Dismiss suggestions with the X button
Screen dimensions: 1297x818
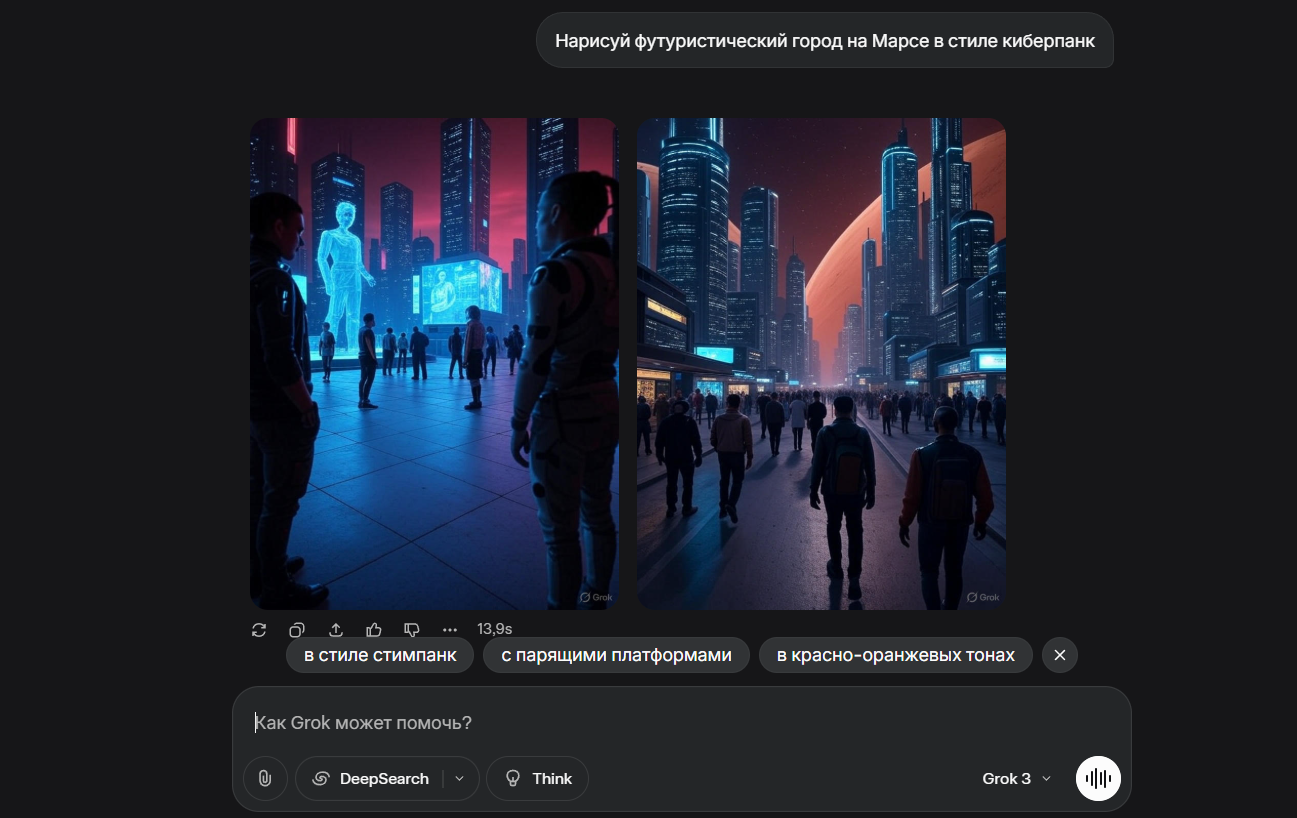tap(1060, 655)
